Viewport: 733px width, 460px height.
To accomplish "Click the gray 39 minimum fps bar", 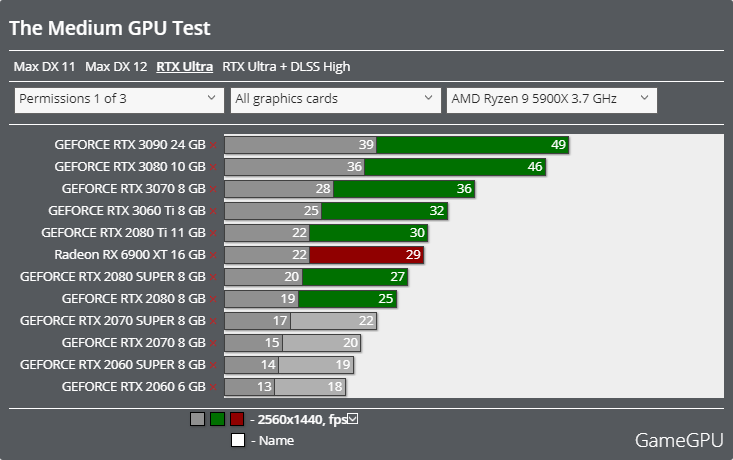I will 301,145.
